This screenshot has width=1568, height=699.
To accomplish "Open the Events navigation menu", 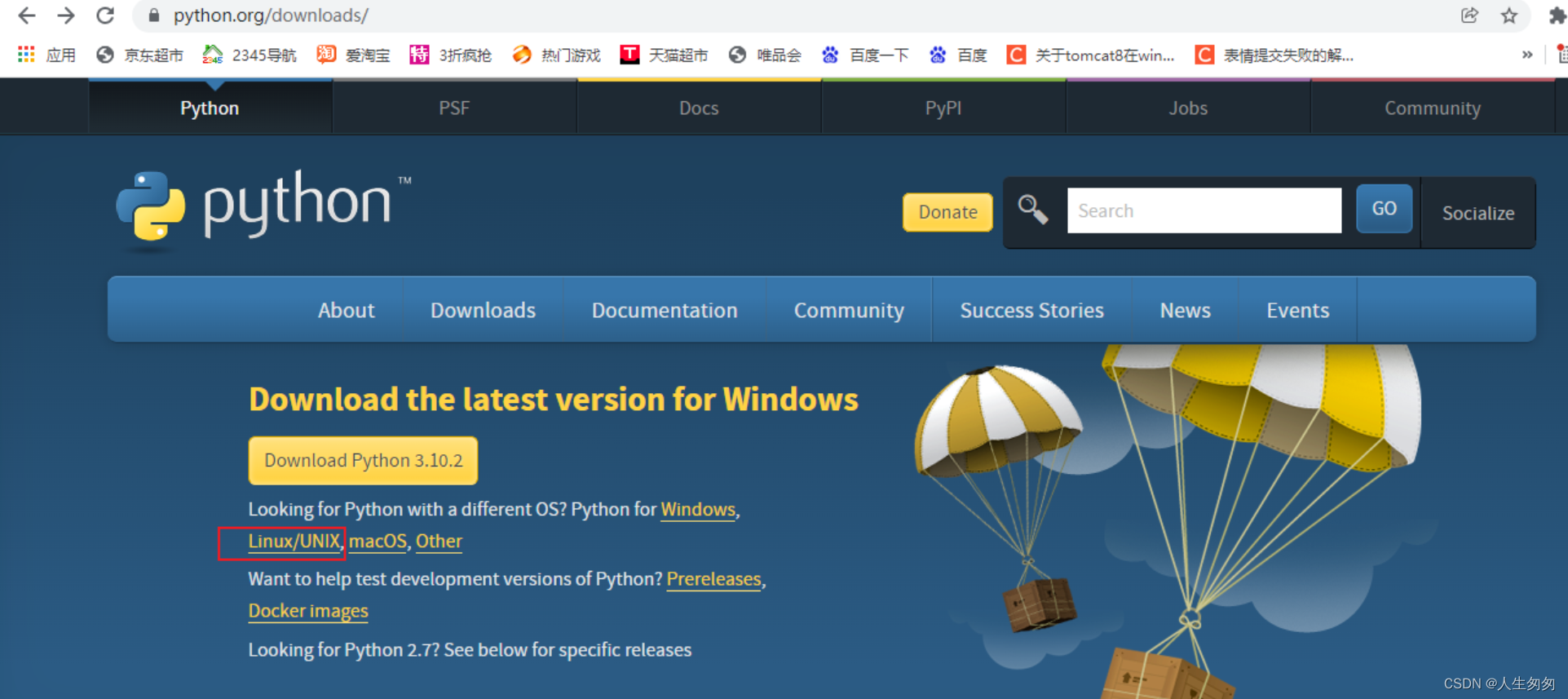I will (x=1298, y=310).
